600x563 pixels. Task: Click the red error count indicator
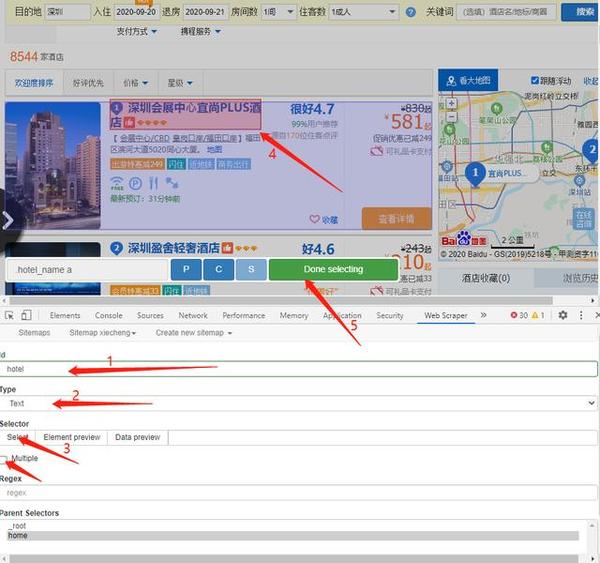(519, 315)
